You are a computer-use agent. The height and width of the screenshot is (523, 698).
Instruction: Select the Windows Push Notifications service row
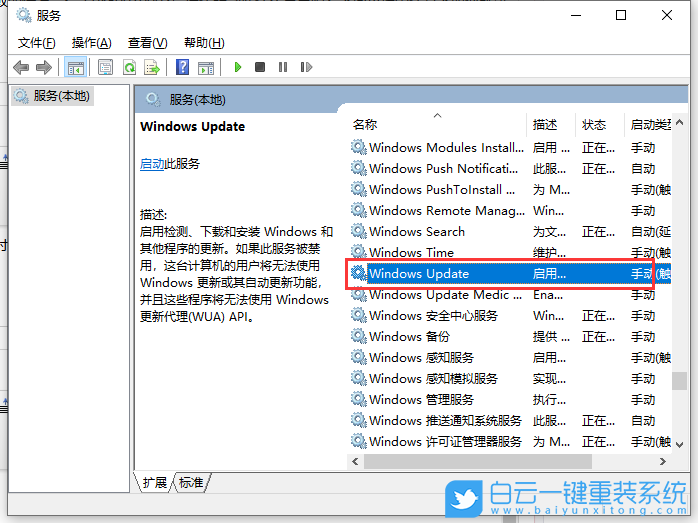point(510,168)
